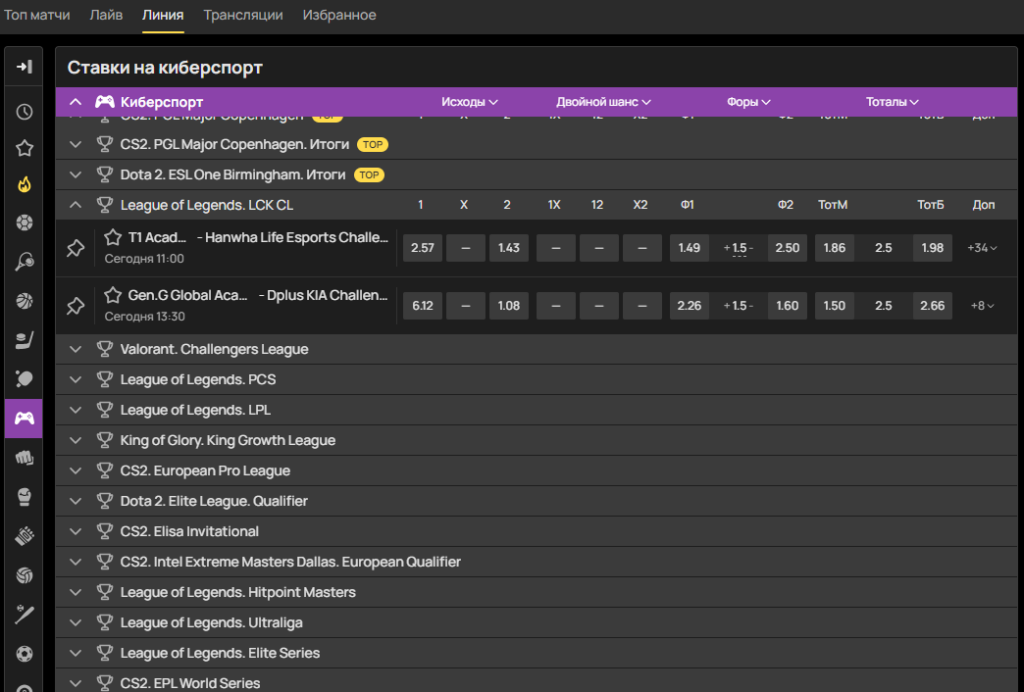The width and height of the screenshot is (1024, 692).
Task: Bet on Dplus KIA win at 1.08
Action: click(509, 306)
